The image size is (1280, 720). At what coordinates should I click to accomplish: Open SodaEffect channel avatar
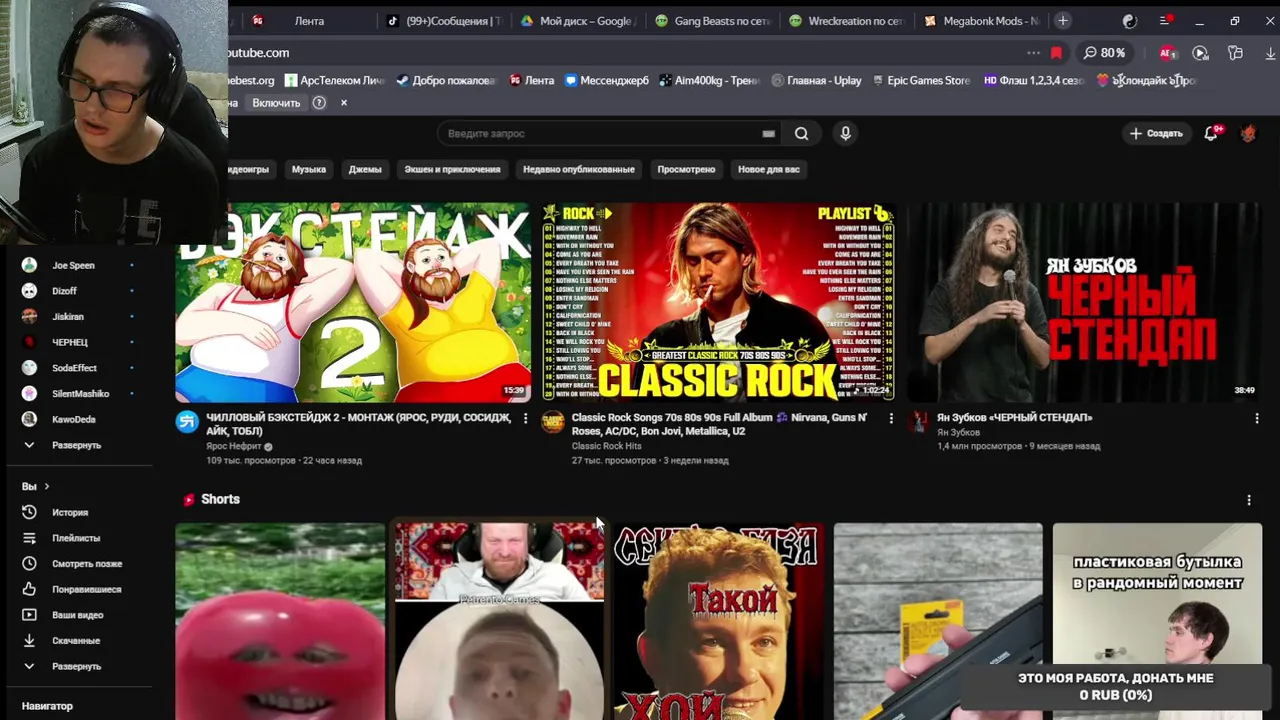29,368
